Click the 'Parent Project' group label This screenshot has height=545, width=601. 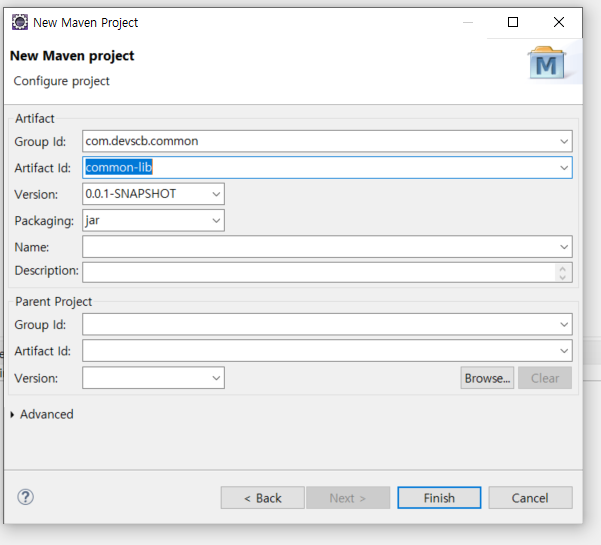click(x=54, y=302)
